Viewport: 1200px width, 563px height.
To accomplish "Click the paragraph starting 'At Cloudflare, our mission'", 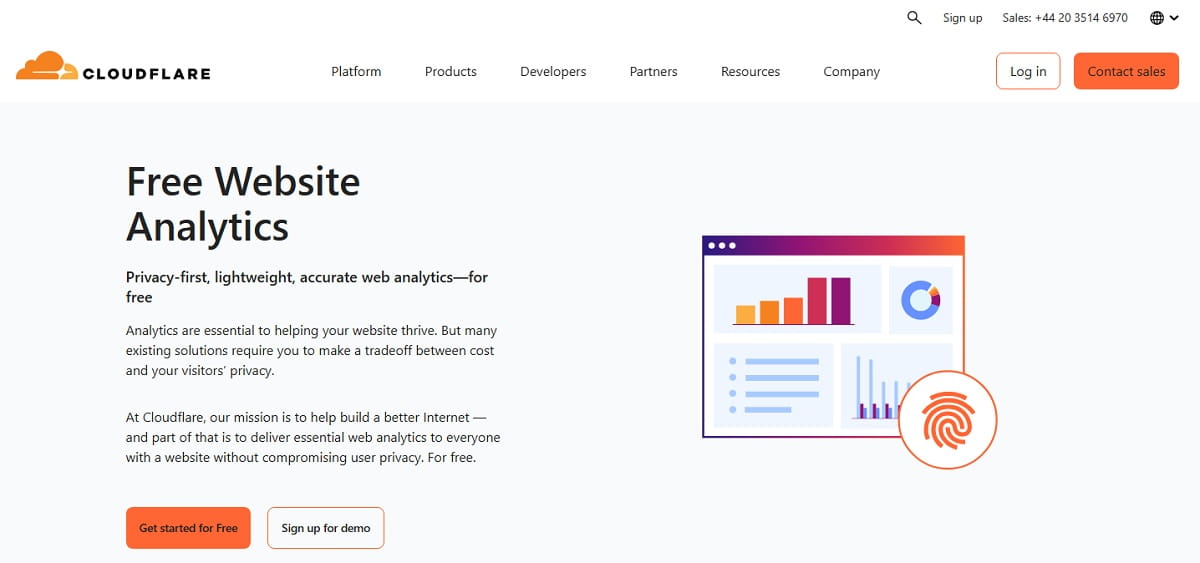I will [x=313, y=437].
